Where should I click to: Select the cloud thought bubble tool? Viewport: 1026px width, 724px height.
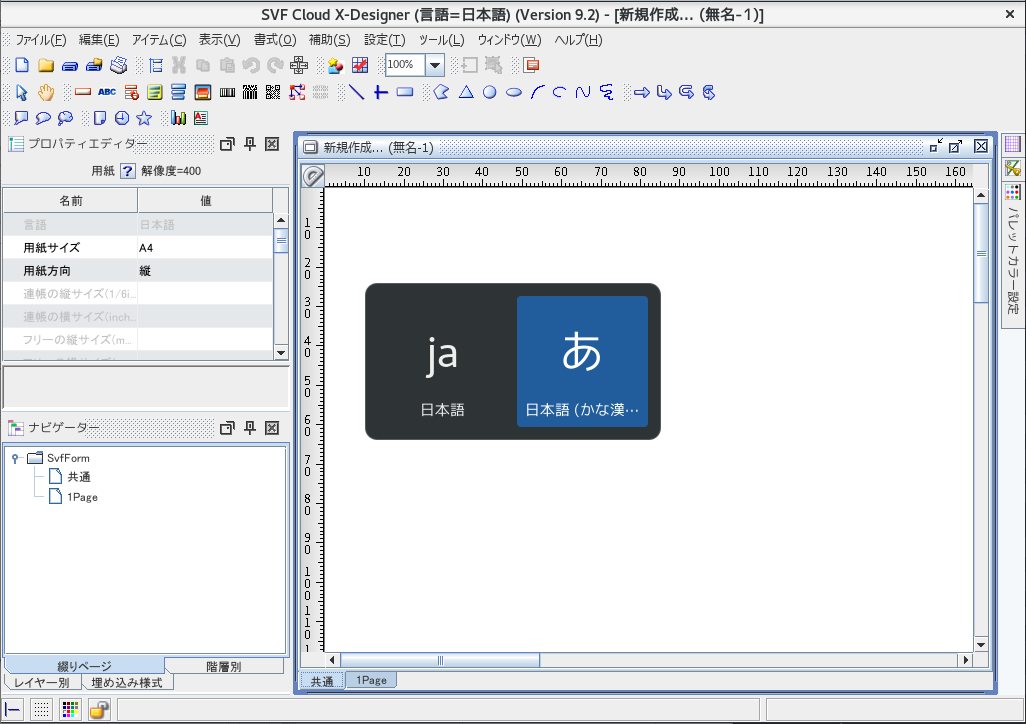pyautogui.click(x=65, y=118)
